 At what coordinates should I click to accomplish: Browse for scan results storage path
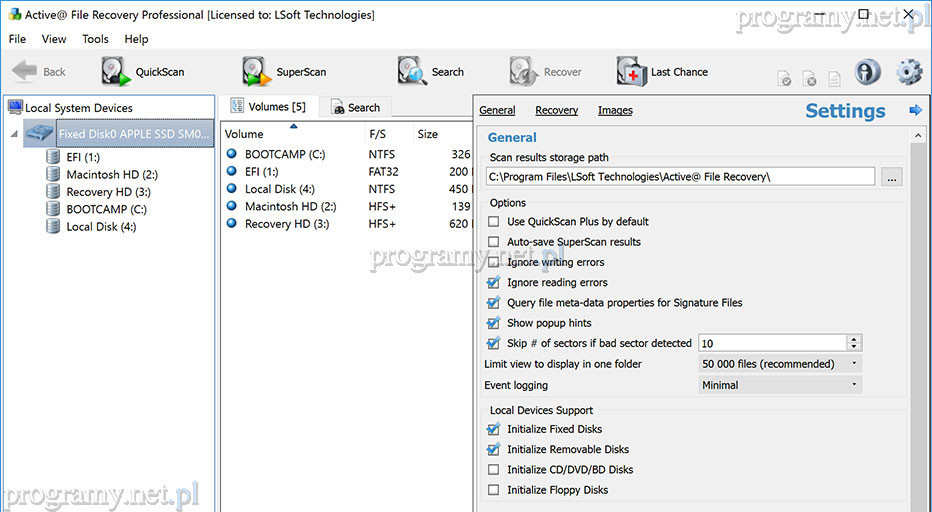[892, 177]
